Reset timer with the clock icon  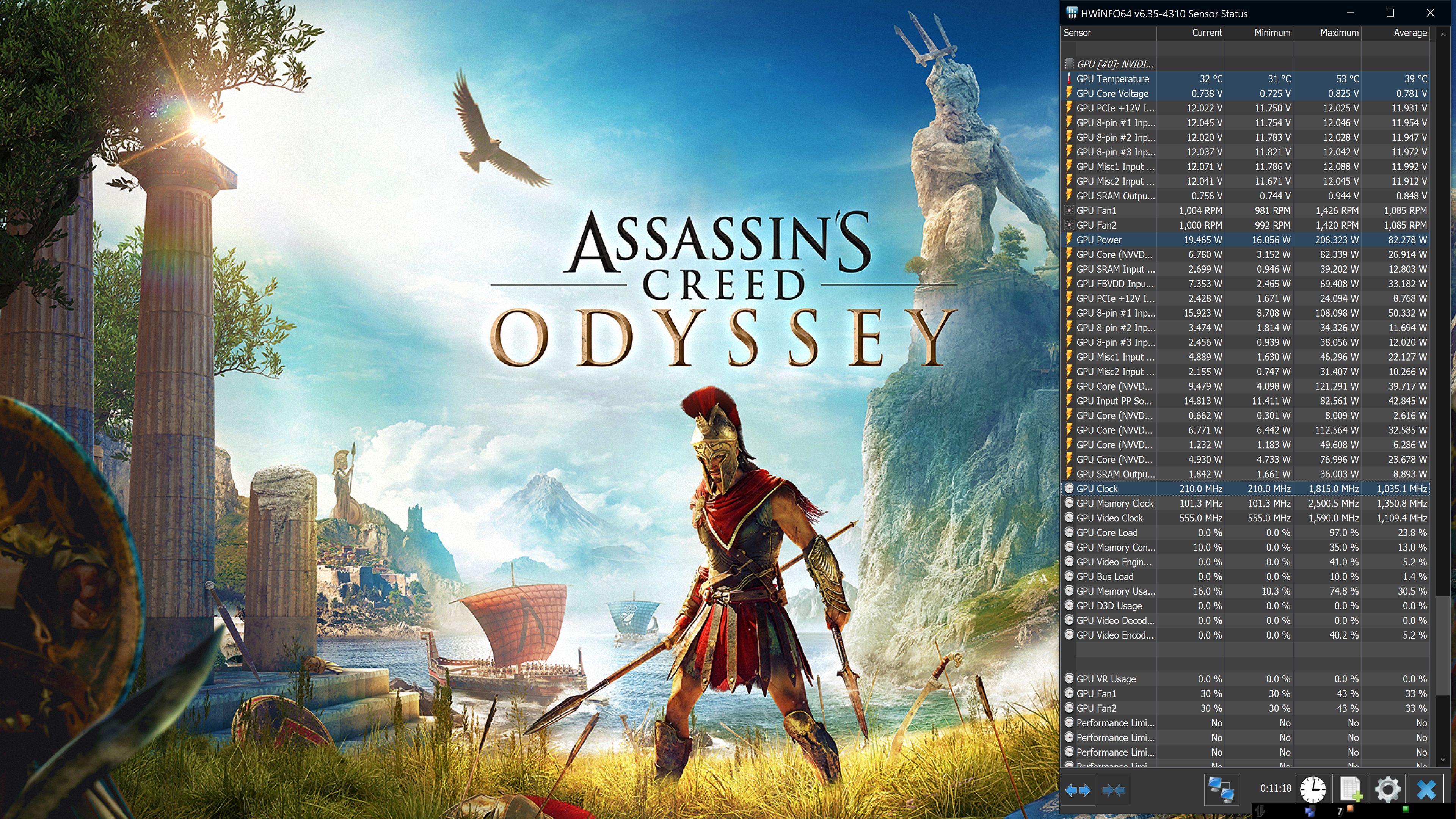point(1312,789)
